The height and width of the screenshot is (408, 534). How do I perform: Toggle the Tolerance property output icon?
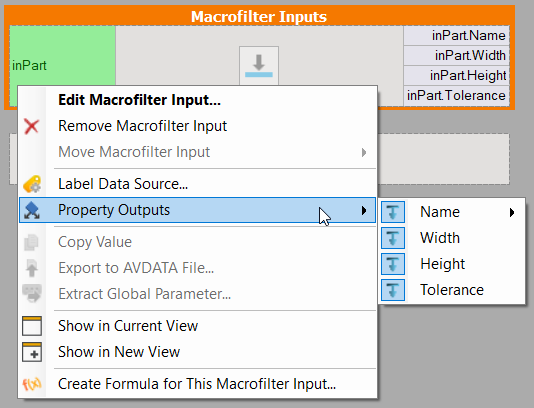tap(393, 290)
